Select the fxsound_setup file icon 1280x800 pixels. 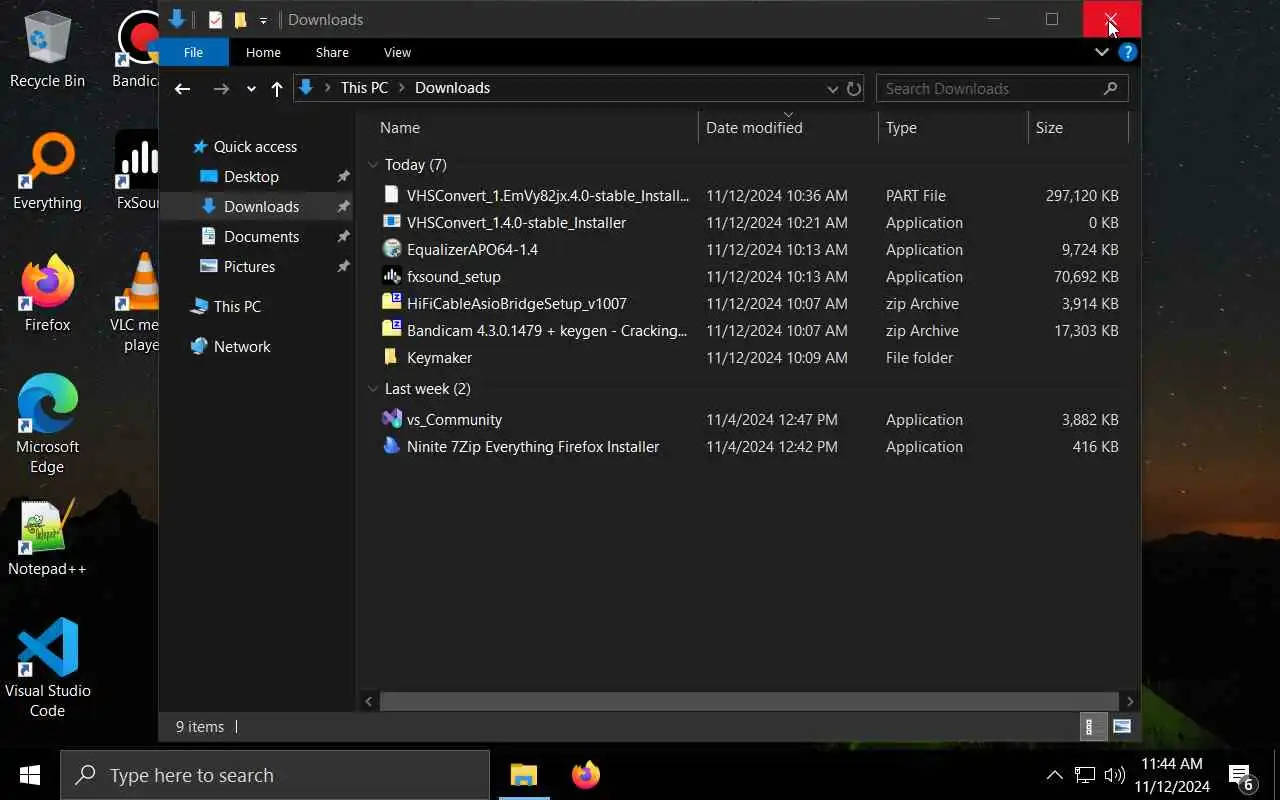click(x=391, y=276)
